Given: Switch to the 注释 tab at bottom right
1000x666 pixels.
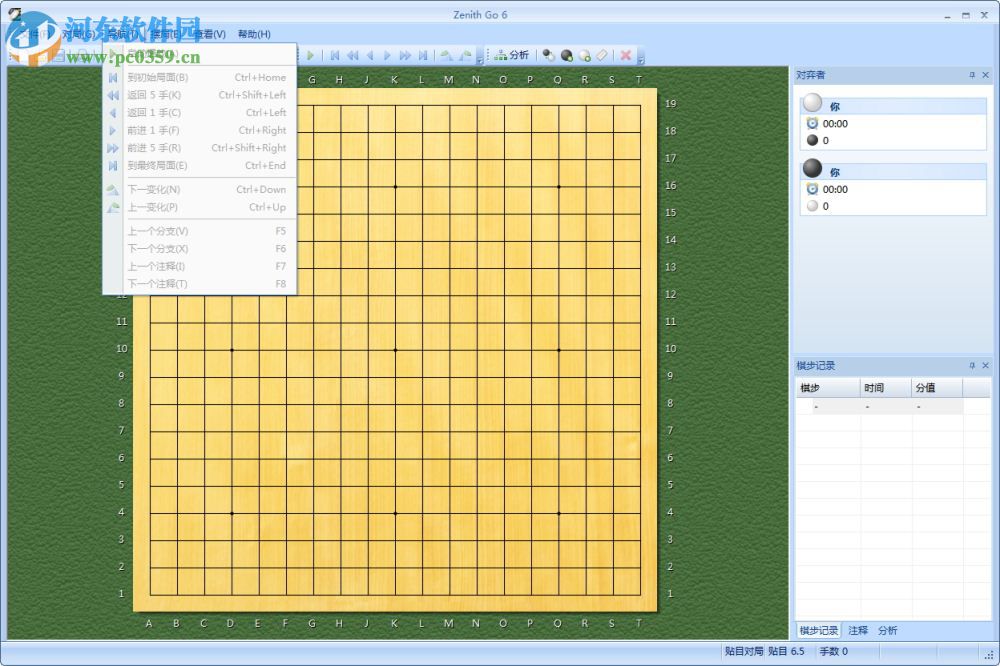Looking at the screenshot, I should 857,631.
